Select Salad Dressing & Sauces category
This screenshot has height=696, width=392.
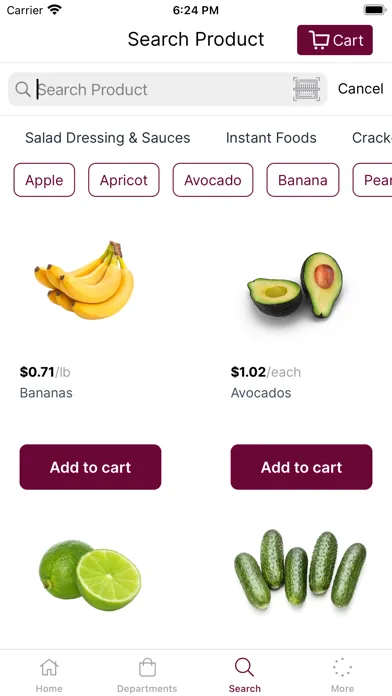click(107, 138)
